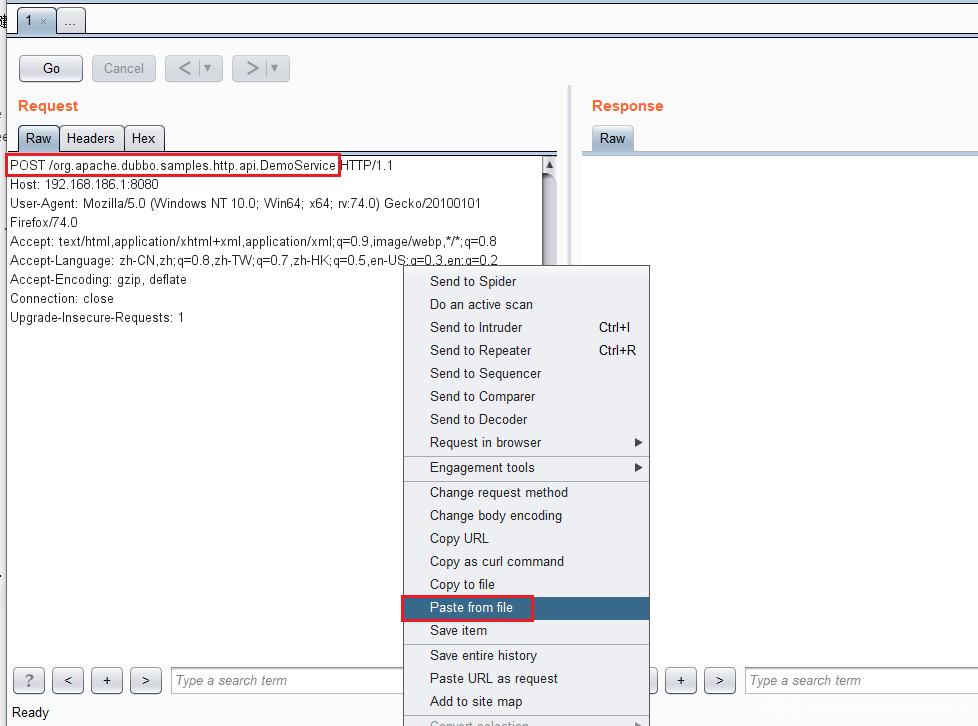Open the forward history dropdown arrow
This screenshot has width=978, height=726.
point(275,68)
